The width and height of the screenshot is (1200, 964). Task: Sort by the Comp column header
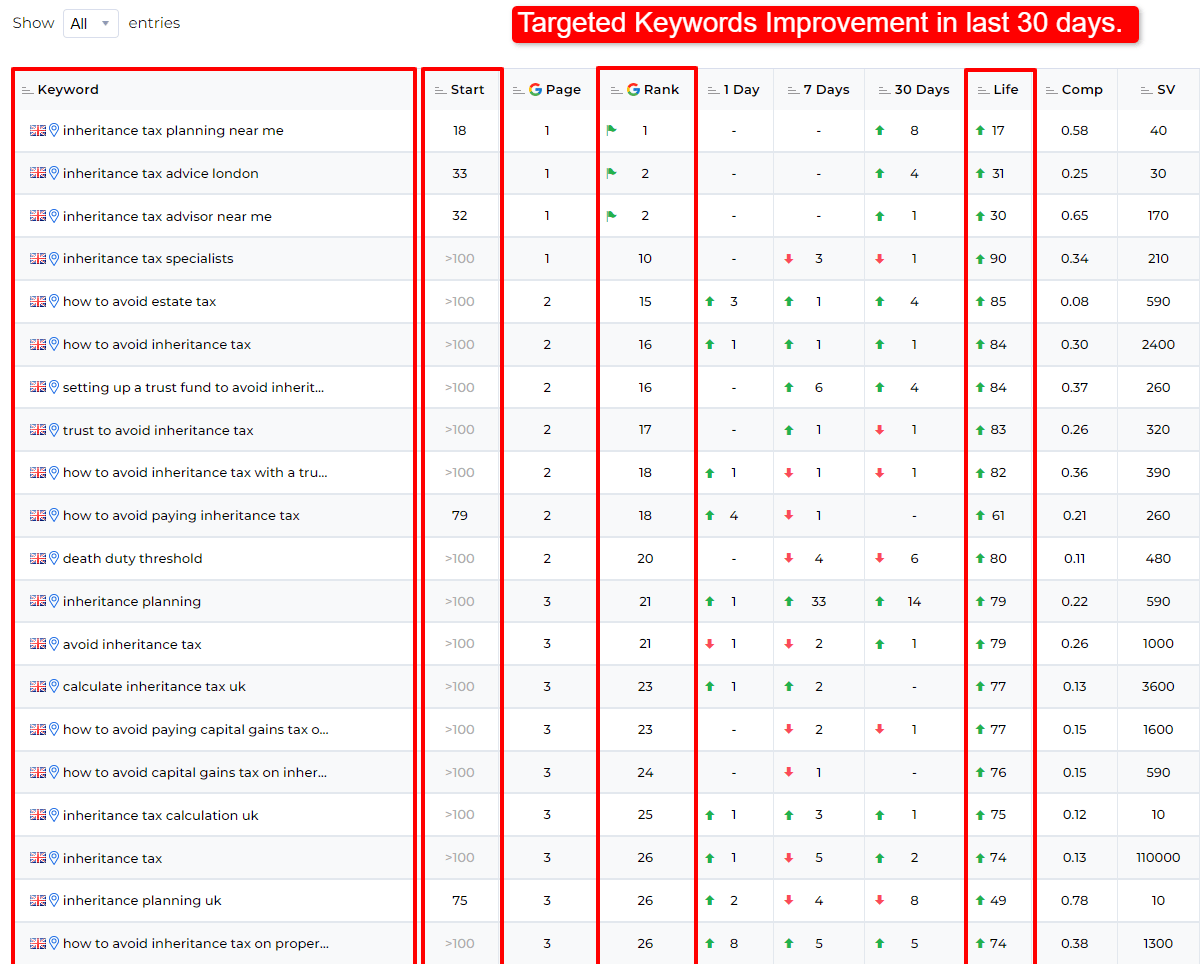coord(1081,90)
